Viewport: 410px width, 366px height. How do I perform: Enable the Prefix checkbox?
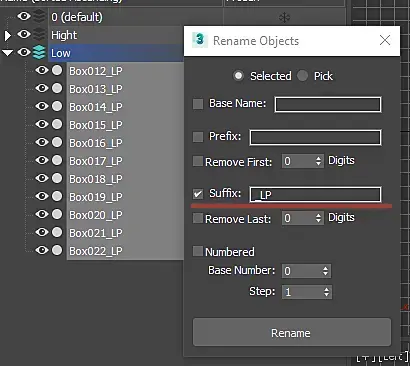198,137
